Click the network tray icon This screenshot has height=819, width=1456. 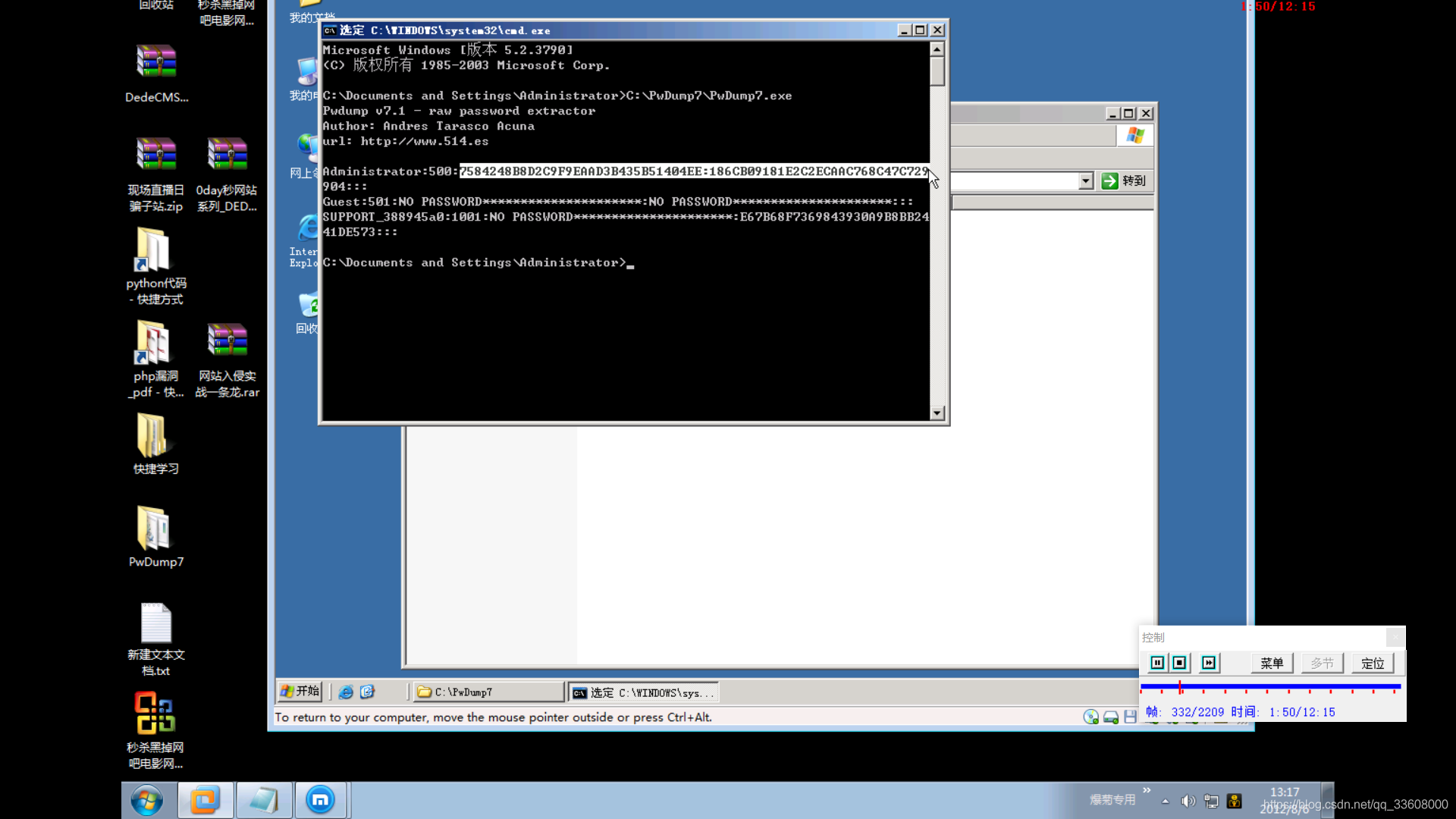point(1211,802)
